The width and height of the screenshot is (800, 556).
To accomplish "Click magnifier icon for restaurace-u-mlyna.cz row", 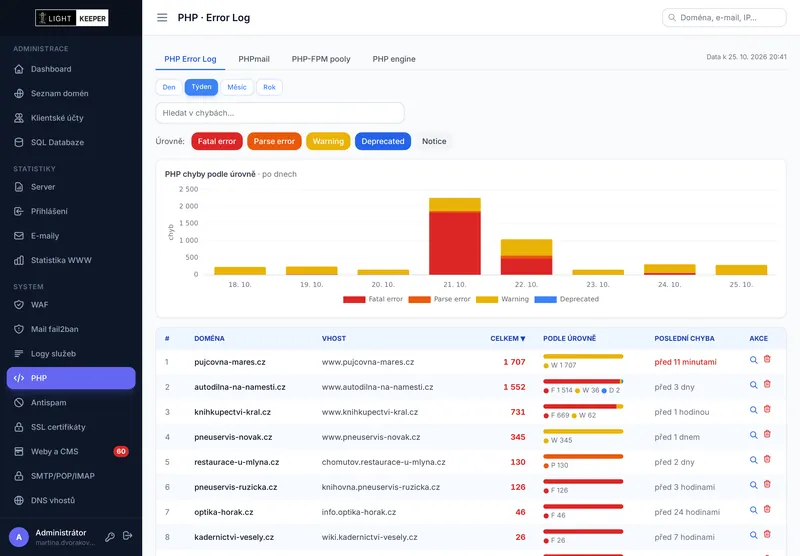I will 753,460.
